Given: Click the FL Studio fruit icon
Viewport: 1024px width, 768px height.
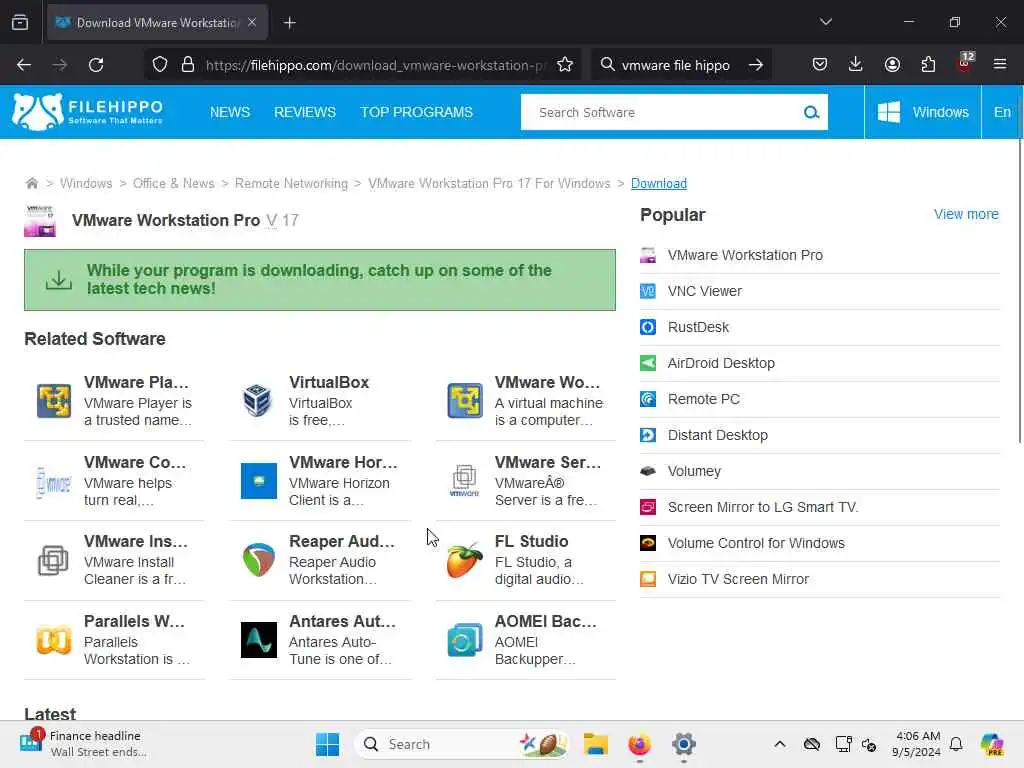Looking at the screenshot, I should click(x=464, y=560).
